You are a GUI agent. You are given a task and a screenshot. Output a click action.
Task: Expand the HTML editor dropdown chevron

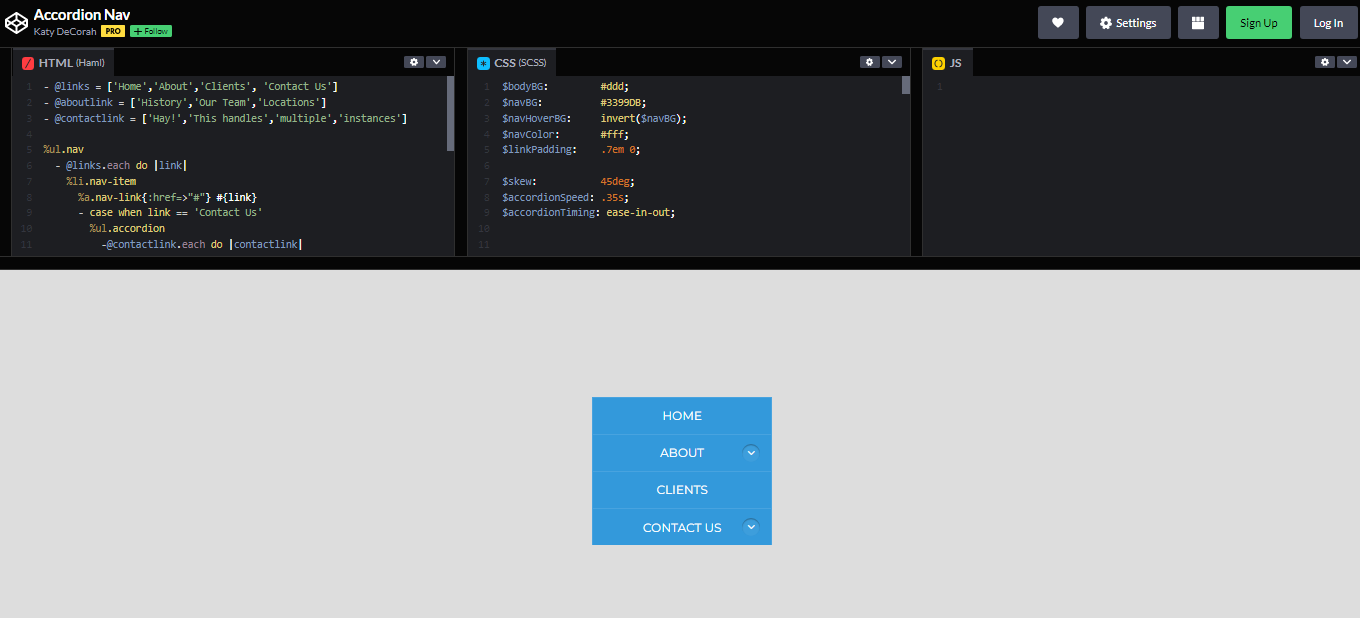(x=436, y=62)
